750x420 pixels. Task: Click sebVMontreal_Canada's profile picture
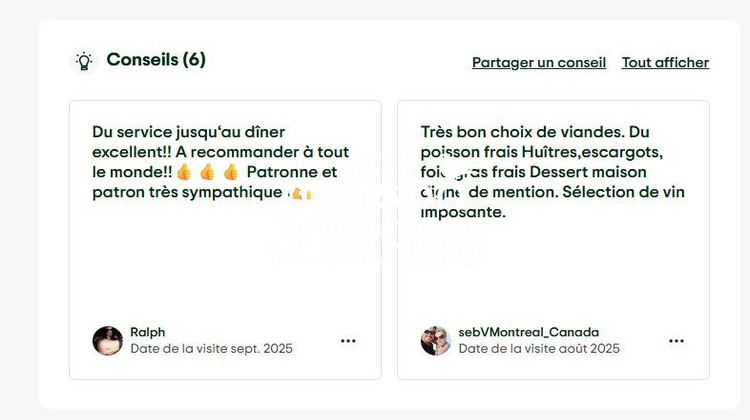pyautogui.click(x=436, y=341)
